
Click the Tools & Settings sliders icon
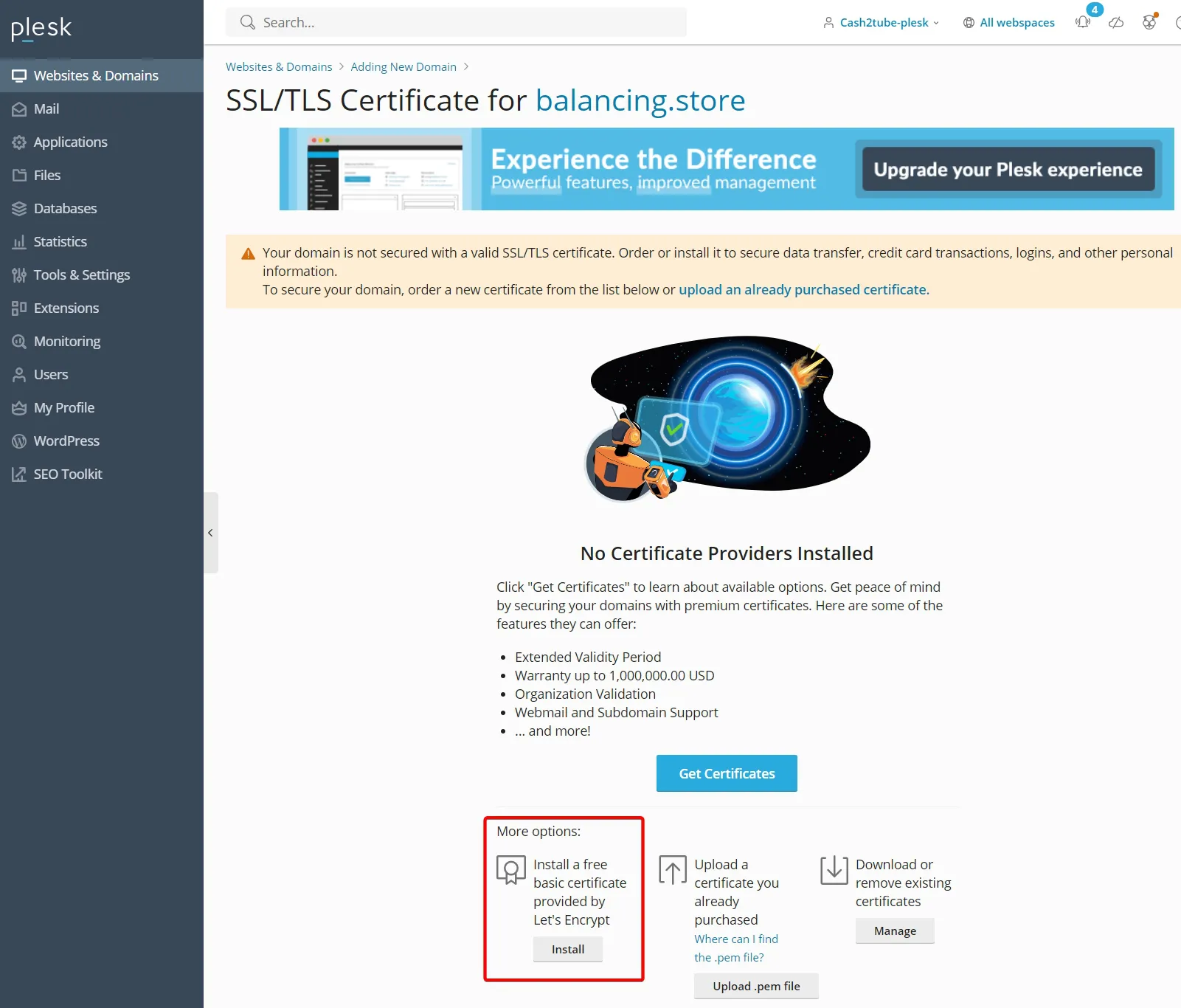tap(19, 275)
